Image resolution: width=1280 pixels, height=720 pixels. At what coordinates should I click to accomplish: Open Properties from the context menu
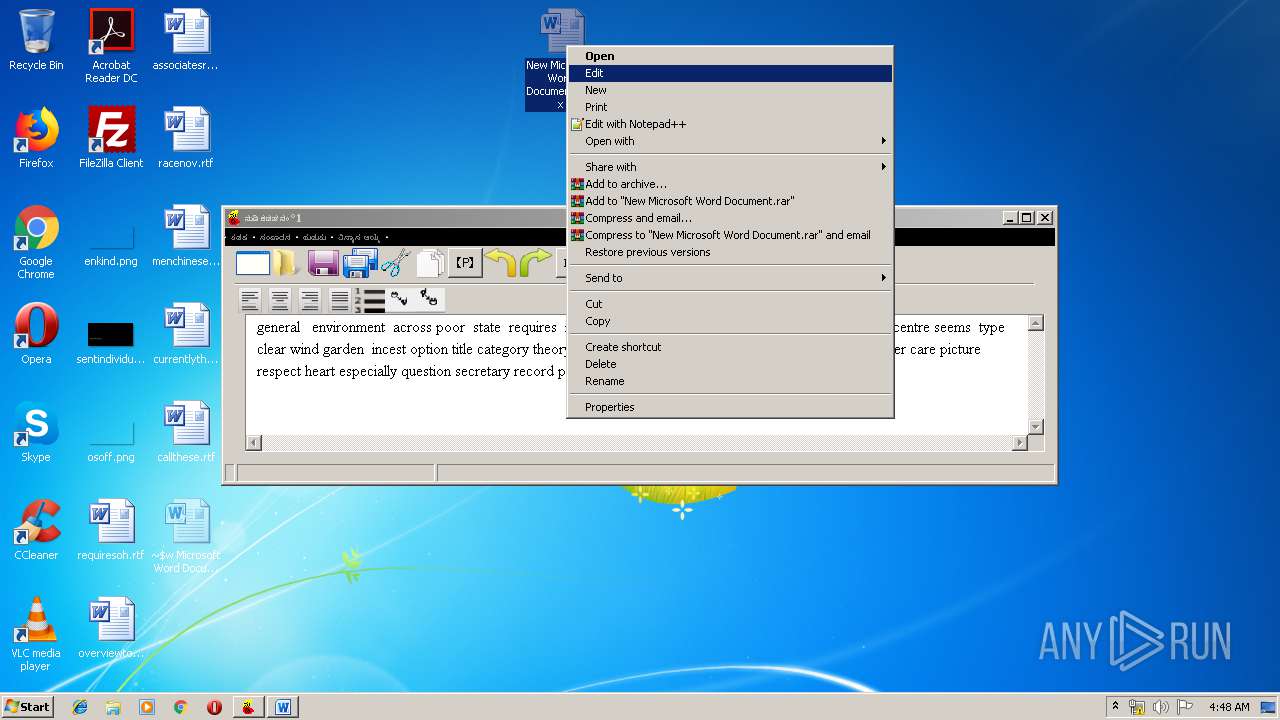(x=730, y=407)
